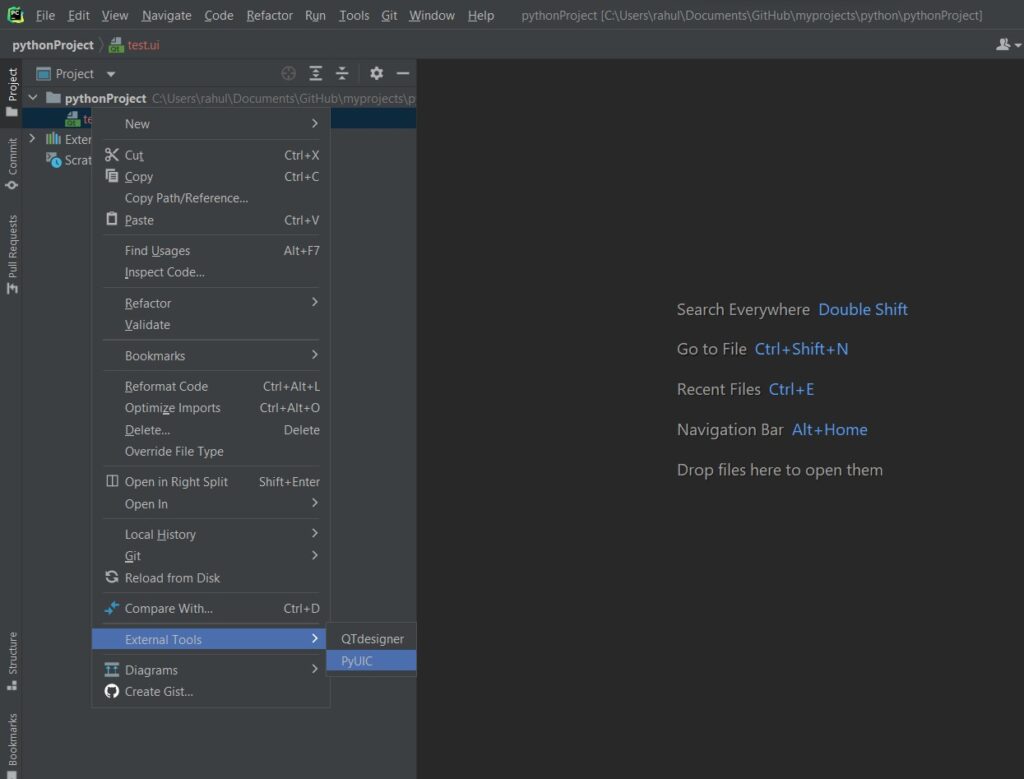Viewport: 1024px width, 779px height.
Task: Expand the External Libraries node
Action: 33,139
